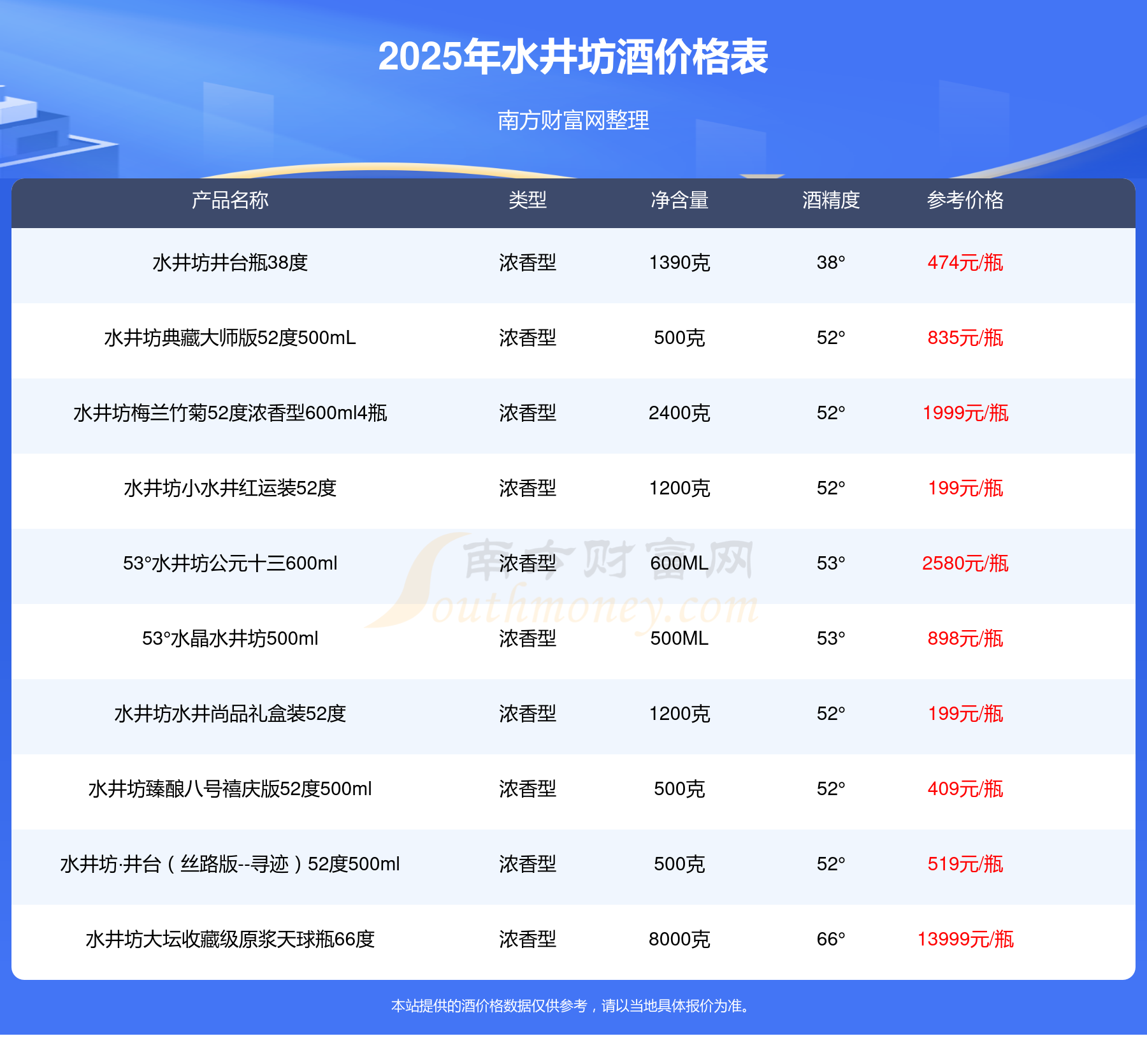1147x1064 pixels.
Task: Click the price 1999元/瓶
Action: click(965, 413)
